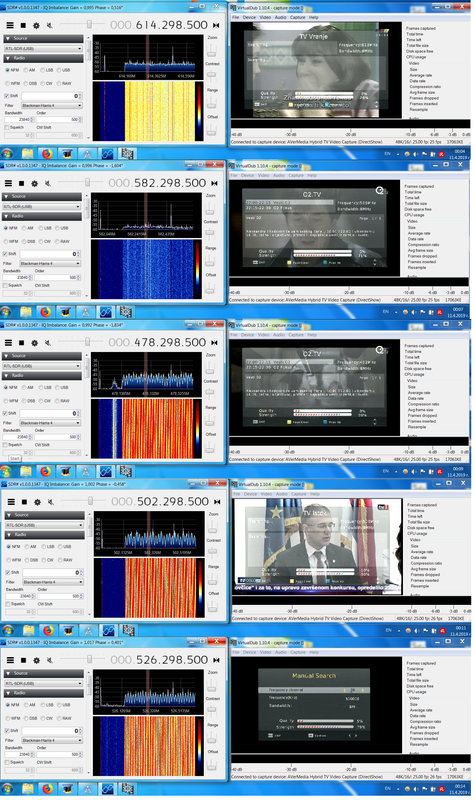Screen dimensions: 475x800
Task: Toggle the mute speaker in the SDR# 614.298.500 window
Action: pos(49,25)
